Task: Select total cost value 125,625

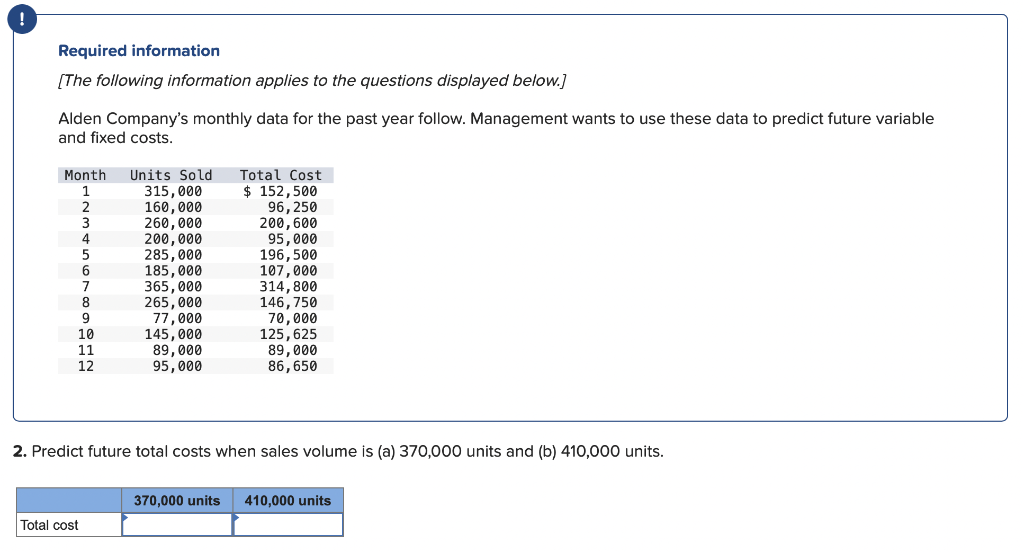Action: click(x=289, y=334)
